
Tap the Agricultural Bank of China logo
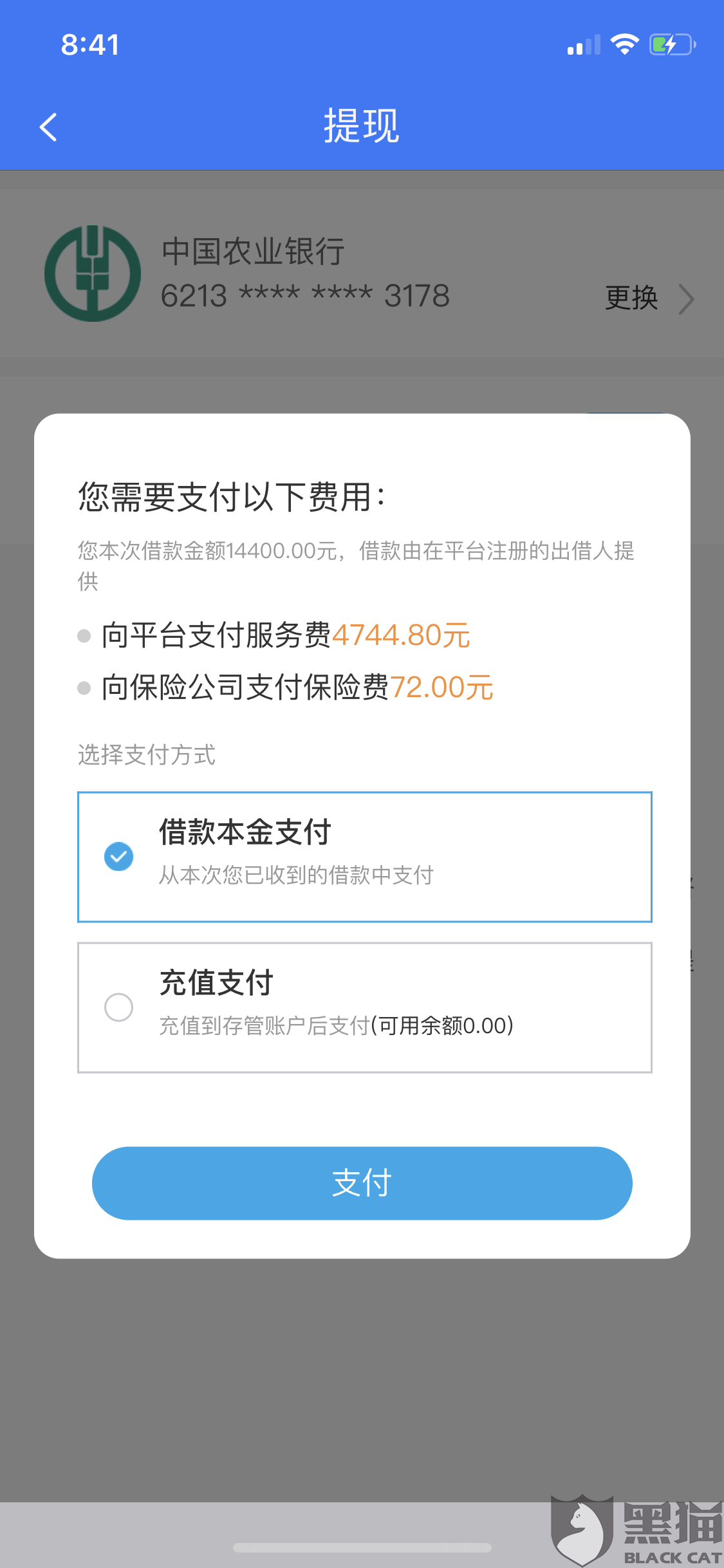(93, 274)
